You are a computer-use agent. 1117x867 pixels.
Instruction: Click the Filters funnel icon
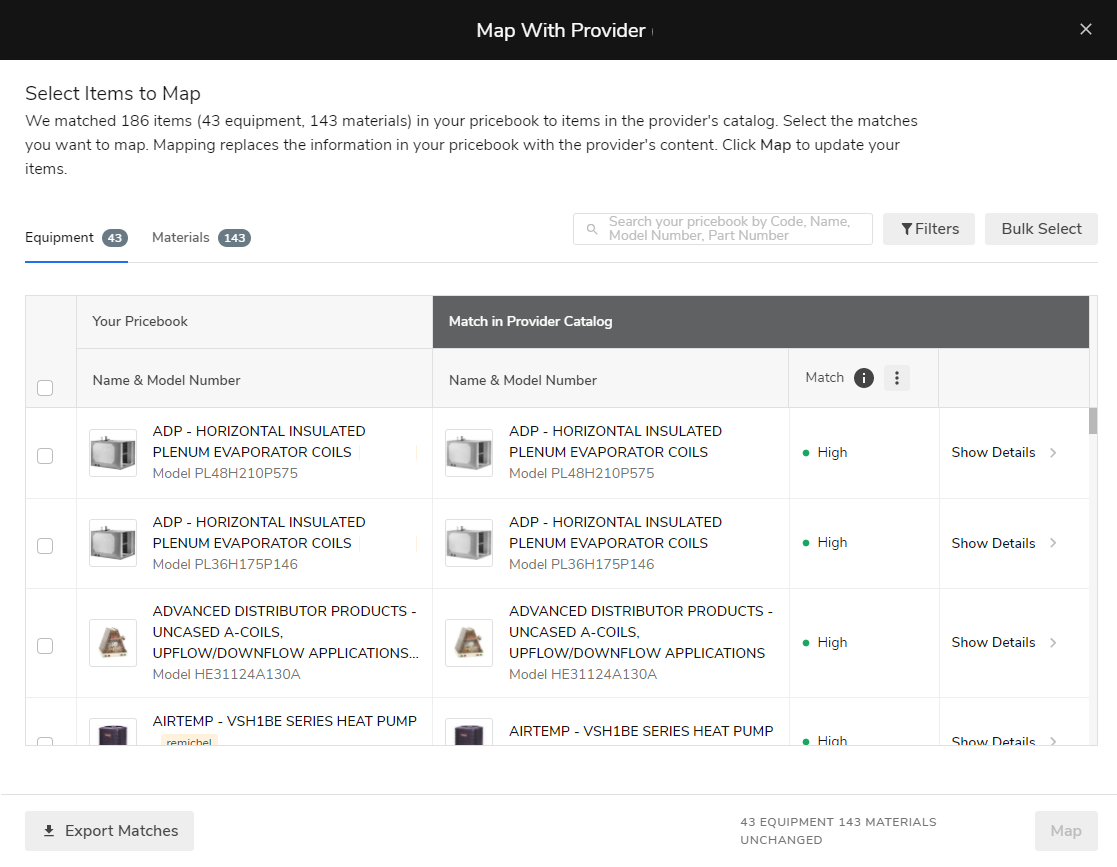pyautogui.click(x=908, y=229)
